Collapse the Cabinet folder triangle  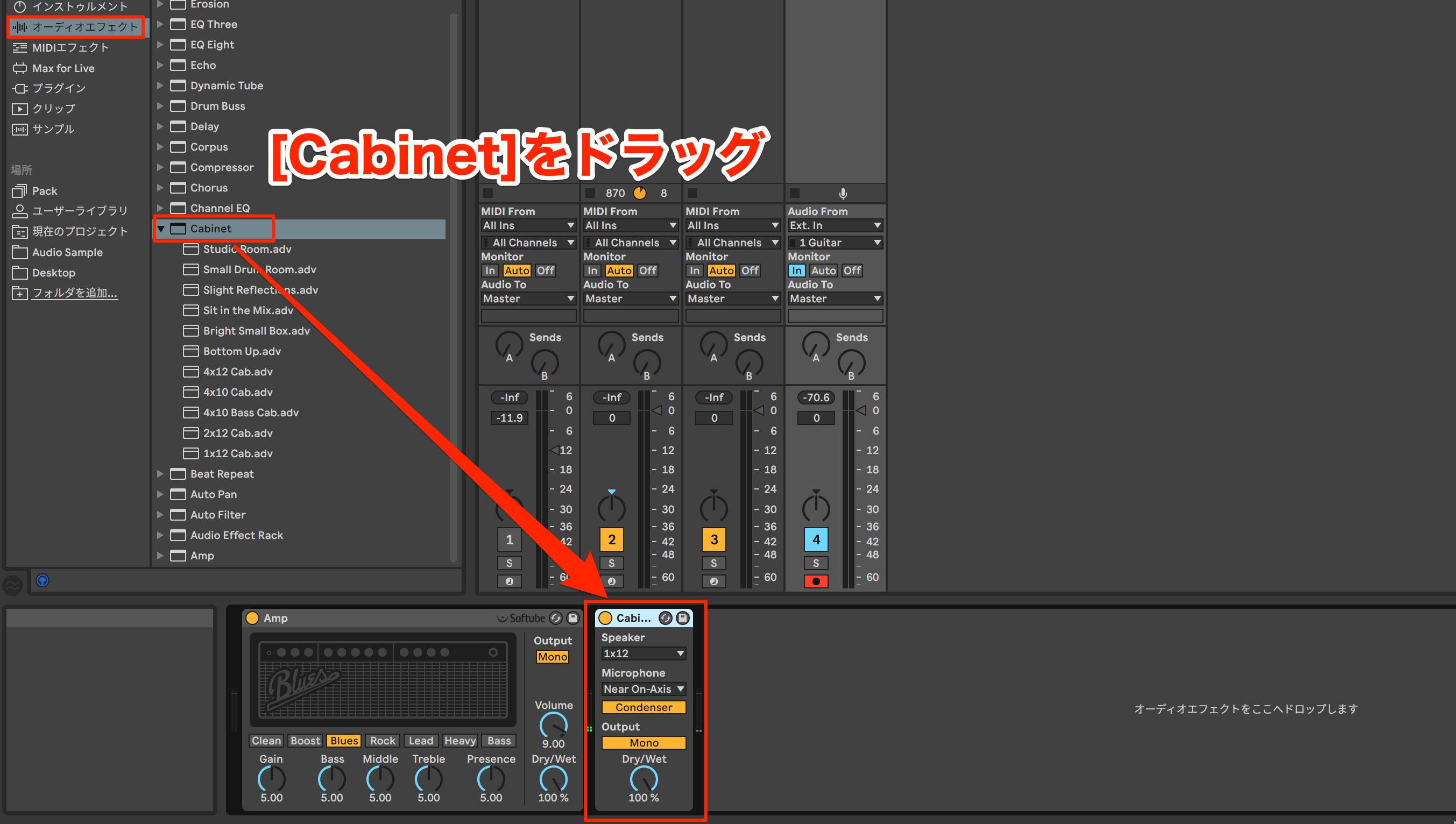coord(161,229)
